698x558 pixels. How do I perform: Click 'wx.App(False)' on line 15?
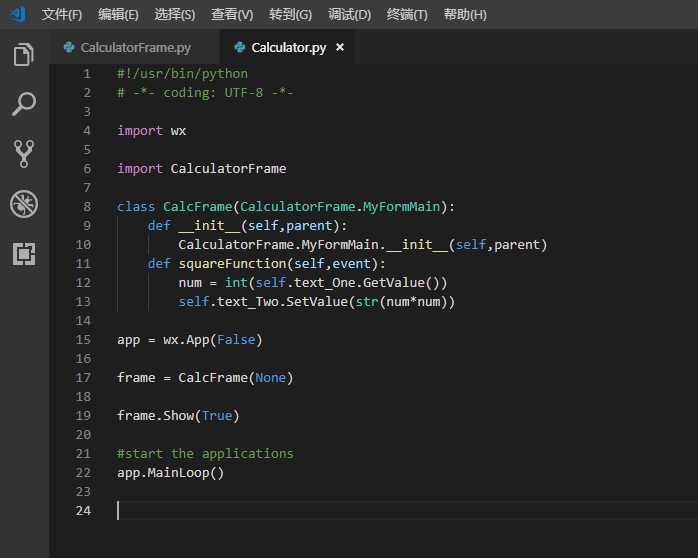(x=213, y=340)
